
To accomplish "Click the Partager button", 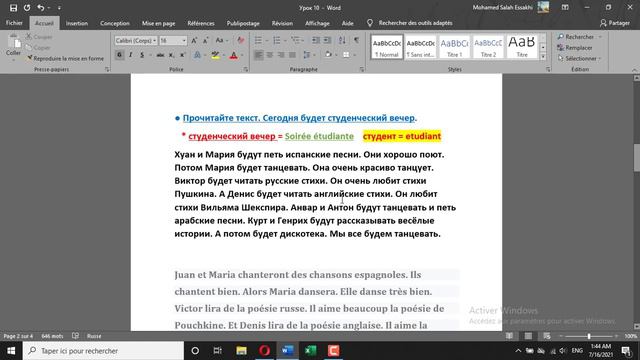I will 615,23.
